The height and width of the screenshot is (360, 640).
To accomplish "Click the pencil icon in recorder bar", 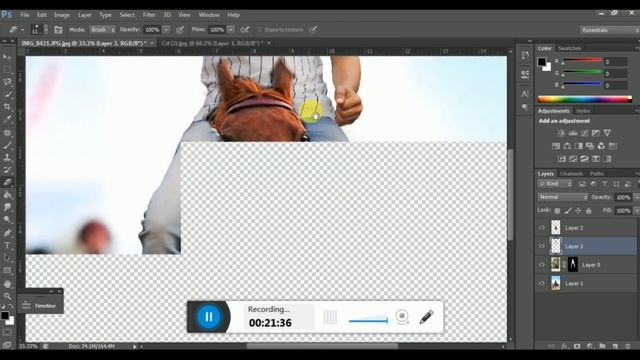I will [427, 317].
